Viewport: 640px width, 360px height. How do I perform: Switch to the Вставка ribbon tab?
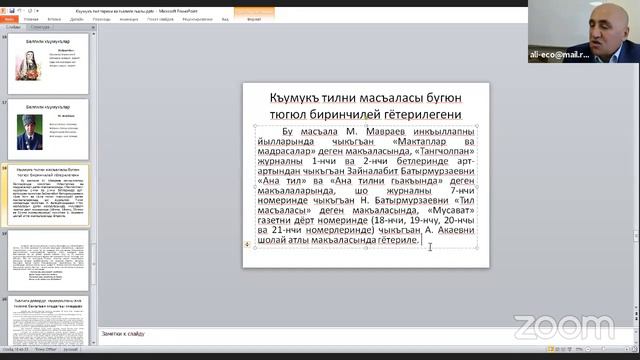click(54, 19)
